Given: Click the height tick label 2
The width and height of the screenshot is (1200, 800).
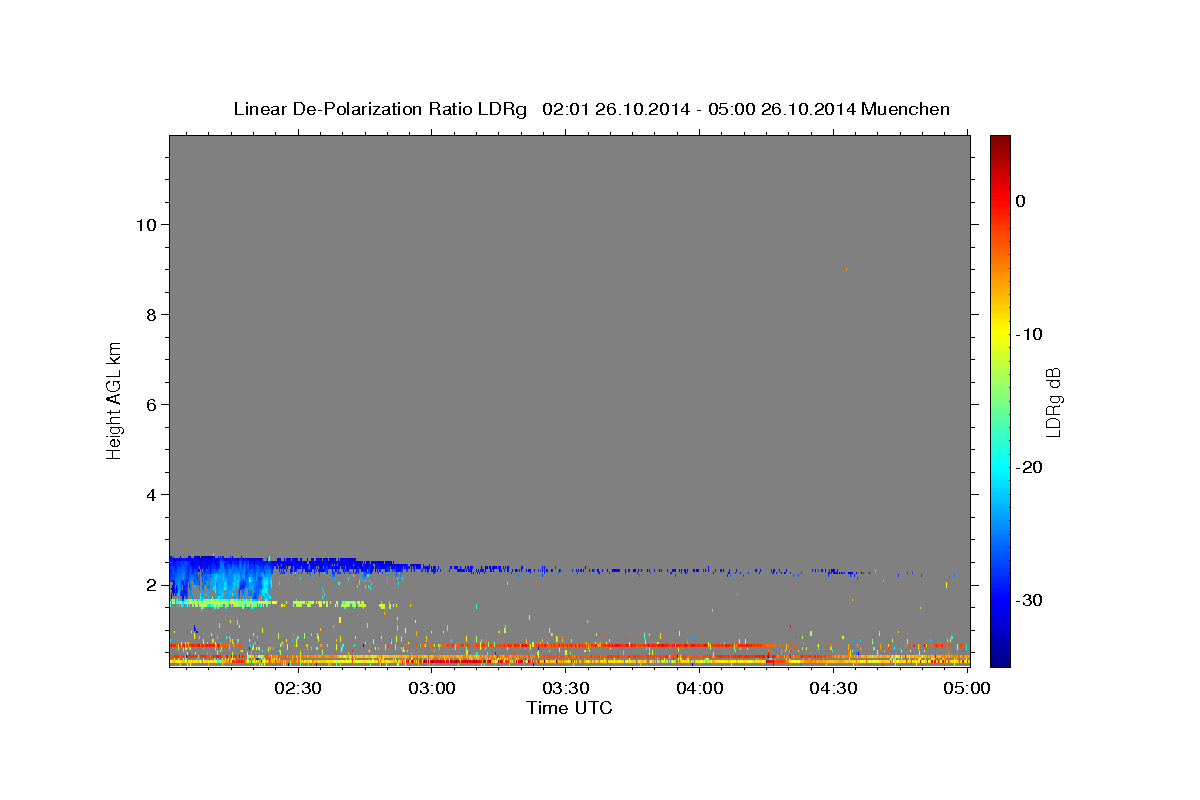Looking at the screenshot, I should [x=150, y=584].
